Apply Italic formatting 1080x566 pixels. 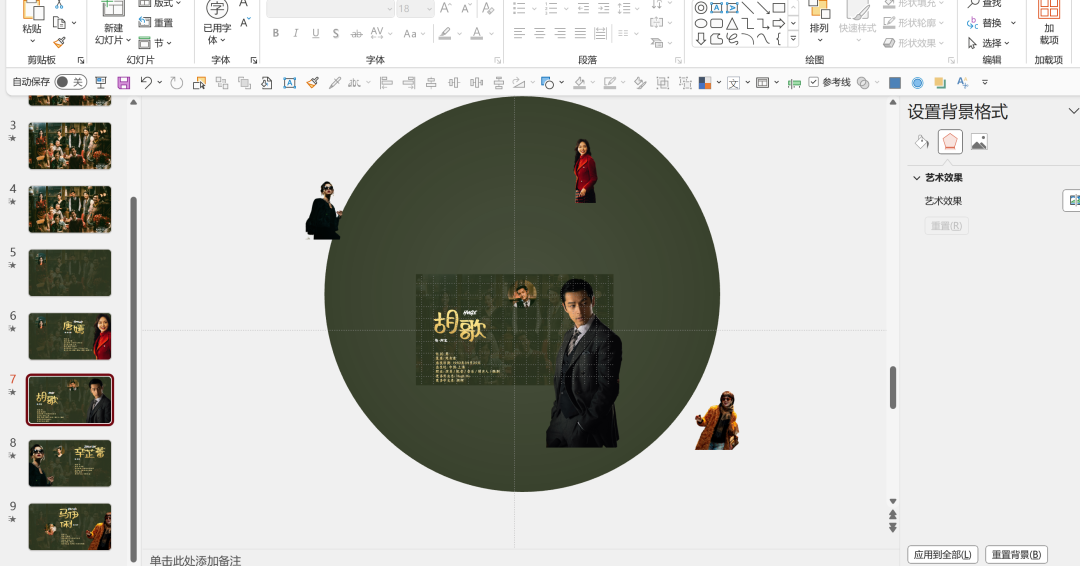(295, 33)
